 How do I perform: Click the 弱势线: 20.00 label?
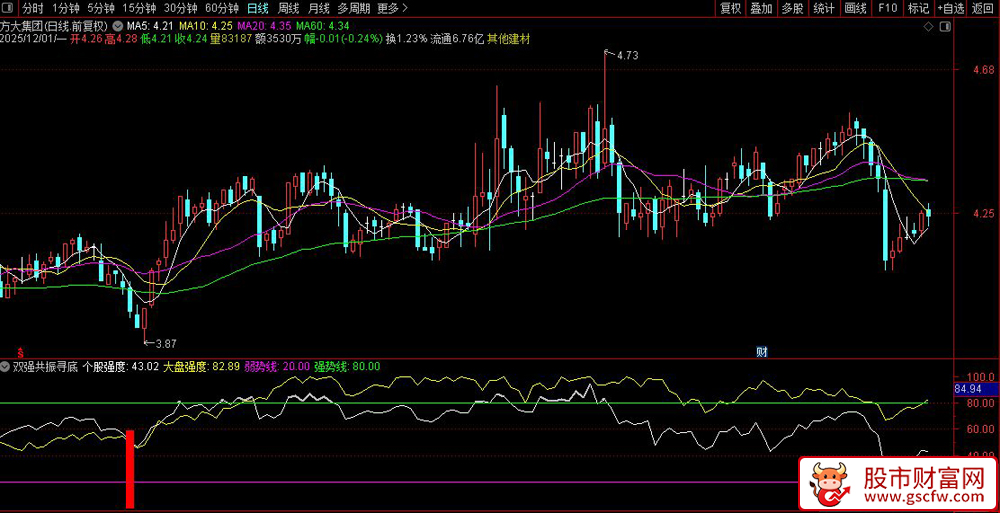(277, 367)
